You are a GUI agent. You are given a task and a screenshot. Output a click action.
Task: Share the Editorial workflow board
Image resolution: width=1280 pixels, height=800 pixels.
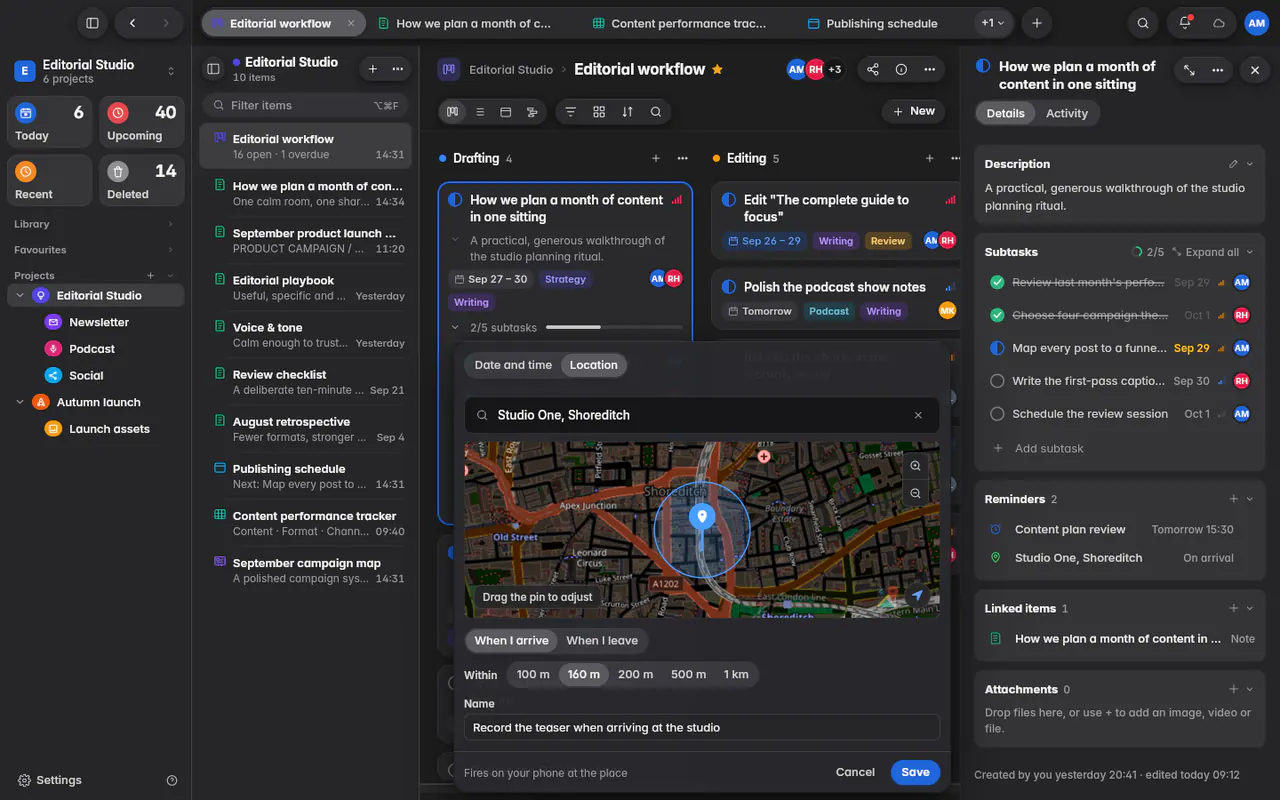tap(873, 69)
